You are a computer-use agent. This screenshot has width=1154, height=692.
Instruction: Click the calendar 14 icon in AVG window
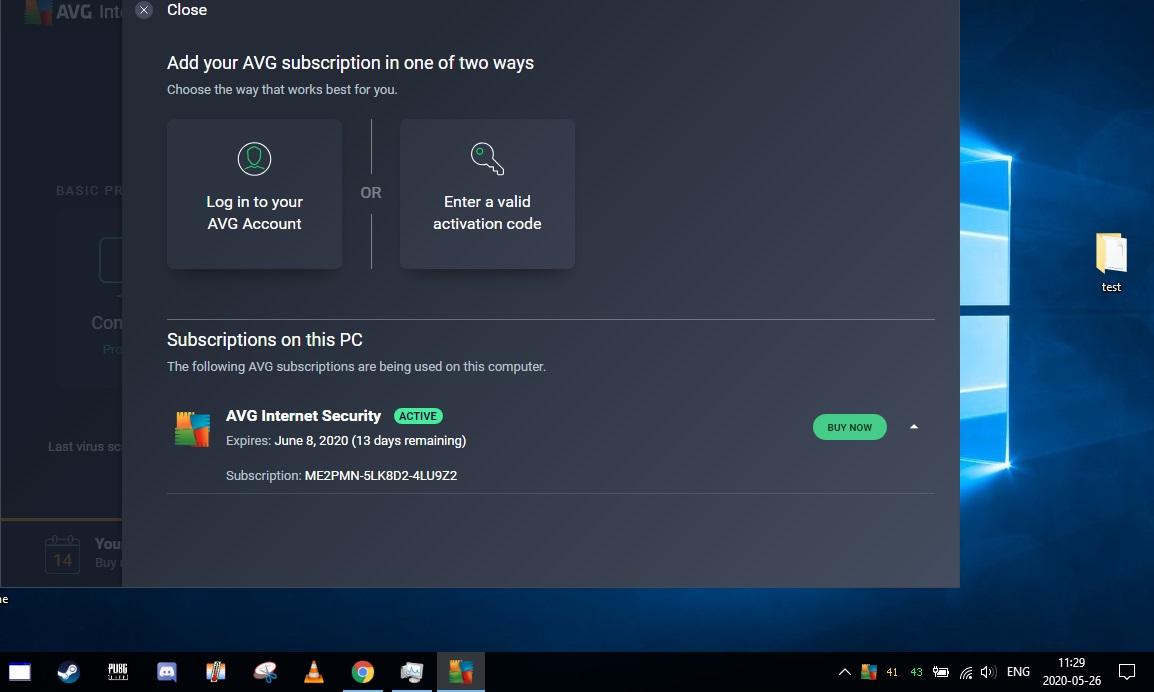point(63,554)
